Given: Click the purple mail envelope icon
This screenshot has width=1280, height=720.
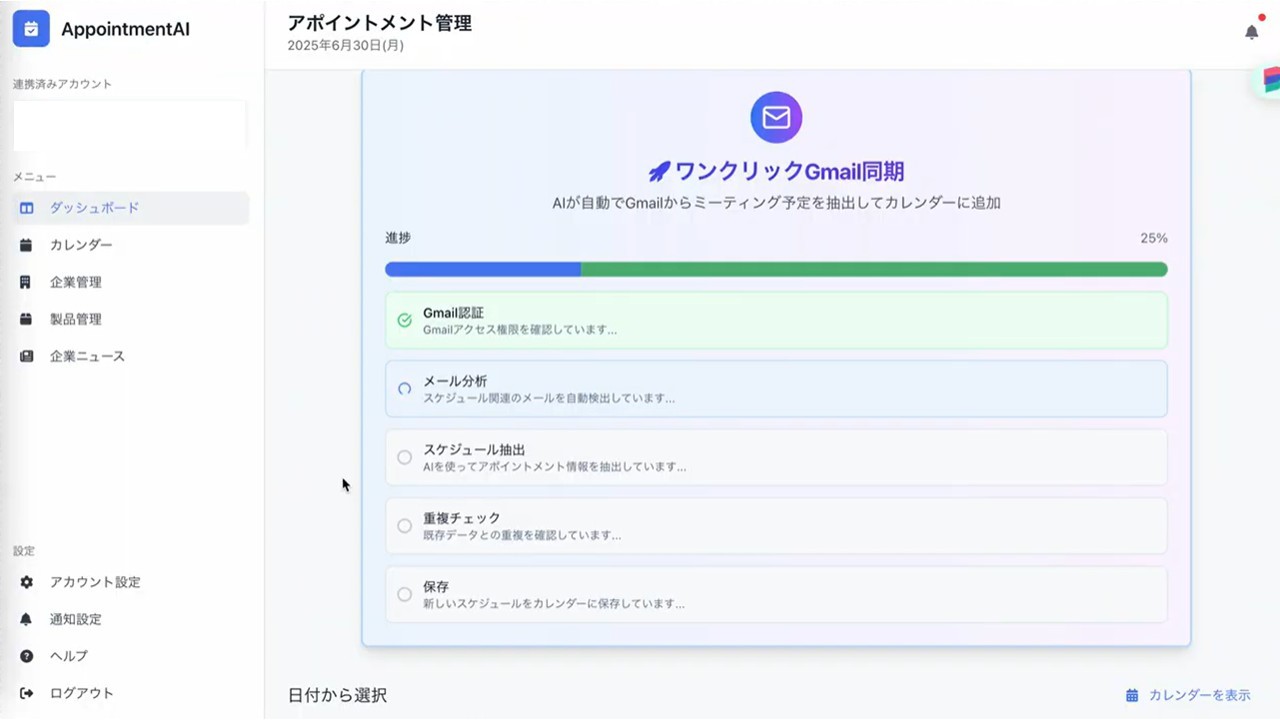Looking at the screenshot, I should [776, 118].
